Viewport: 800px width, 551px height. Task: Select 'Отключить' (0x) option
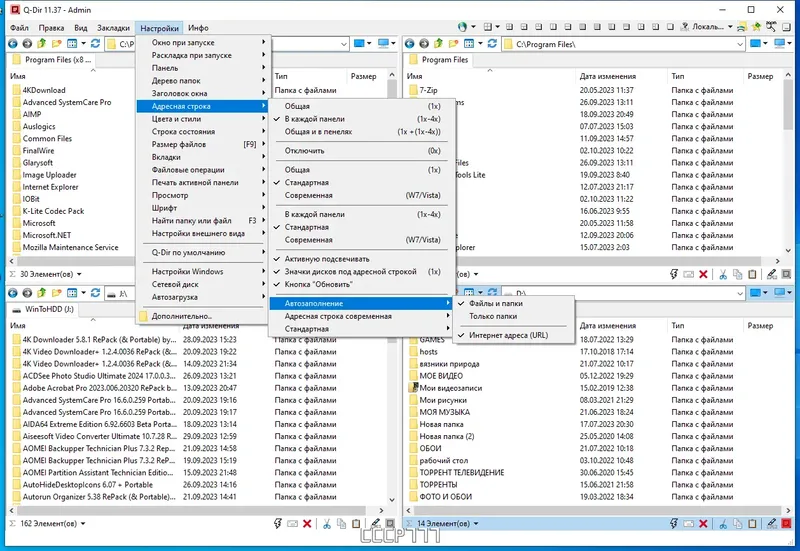[x=362, y=151]
